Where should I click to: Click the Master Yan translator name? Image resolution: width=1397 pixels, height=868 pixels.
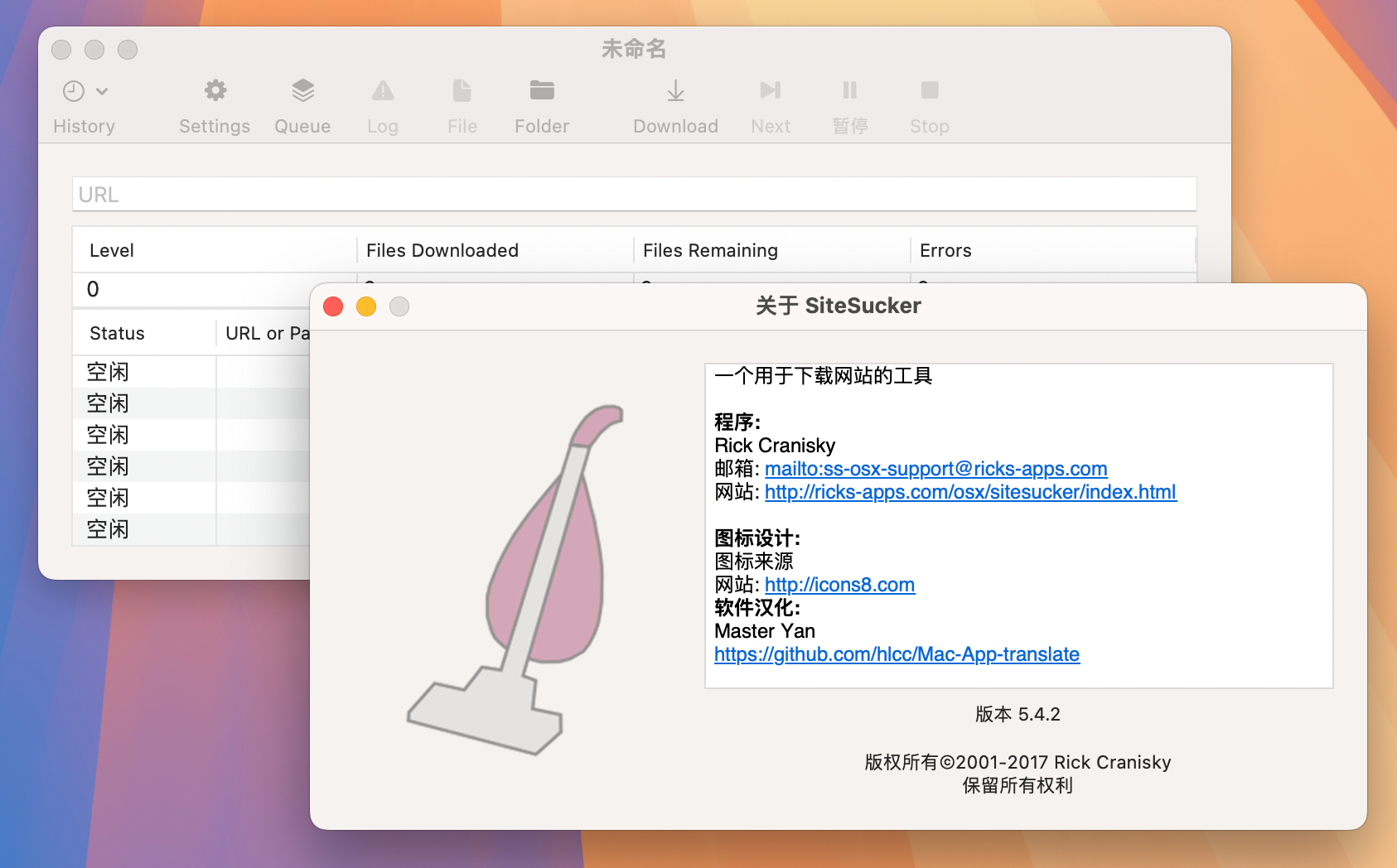point(764,631)
